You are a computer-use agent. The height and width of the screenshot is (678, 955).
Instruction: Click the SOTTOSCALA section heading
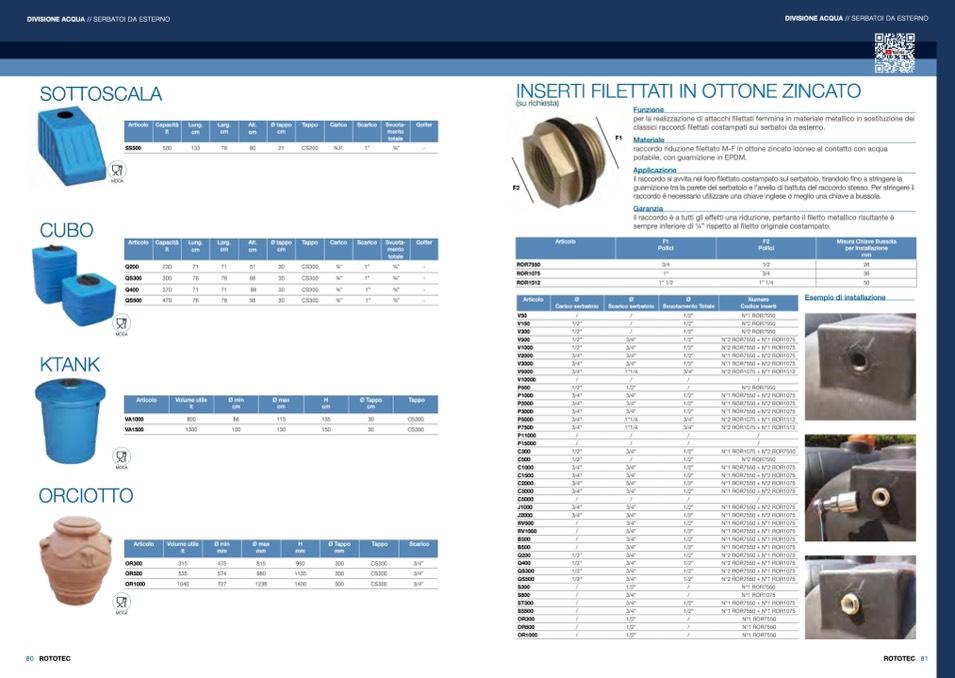[100, 95]
